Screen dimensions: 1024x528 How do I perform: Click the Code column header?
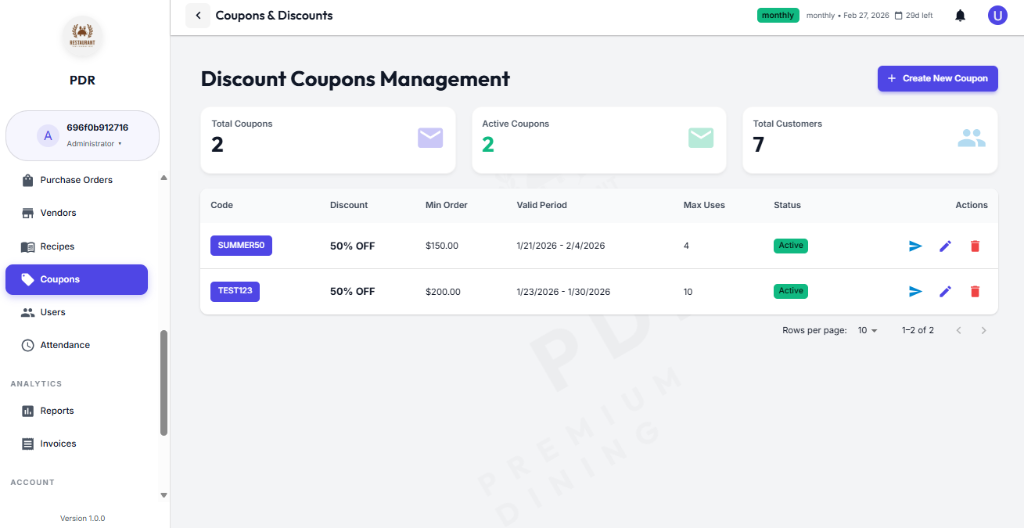(x=221, y=205)
